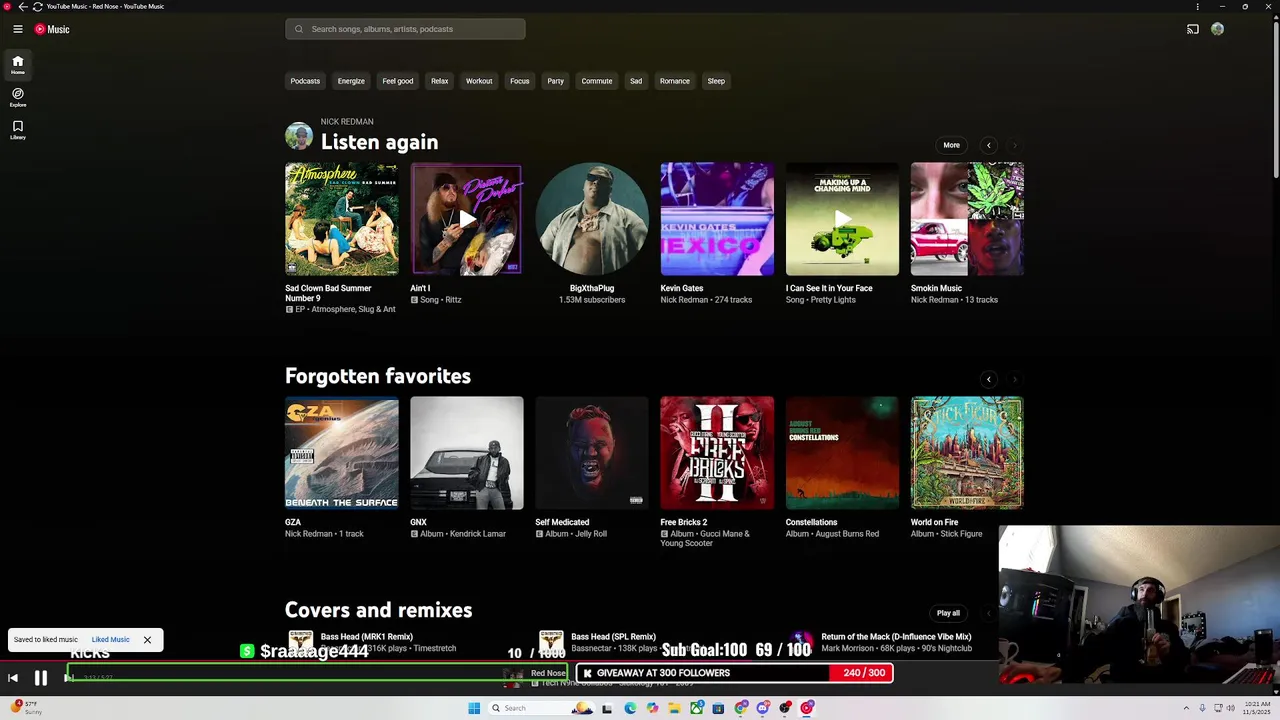Expand the system tray hidden icons chevron

pos(1187,708)
